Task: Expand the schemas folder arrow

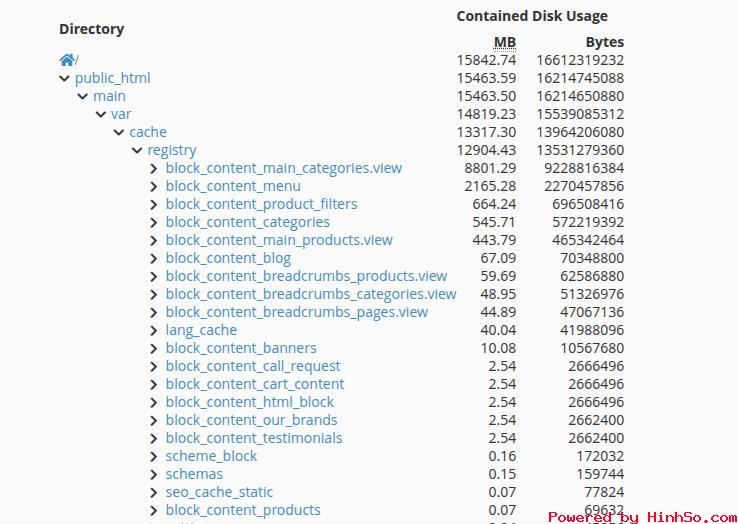Action: click(x=154, y=474)
